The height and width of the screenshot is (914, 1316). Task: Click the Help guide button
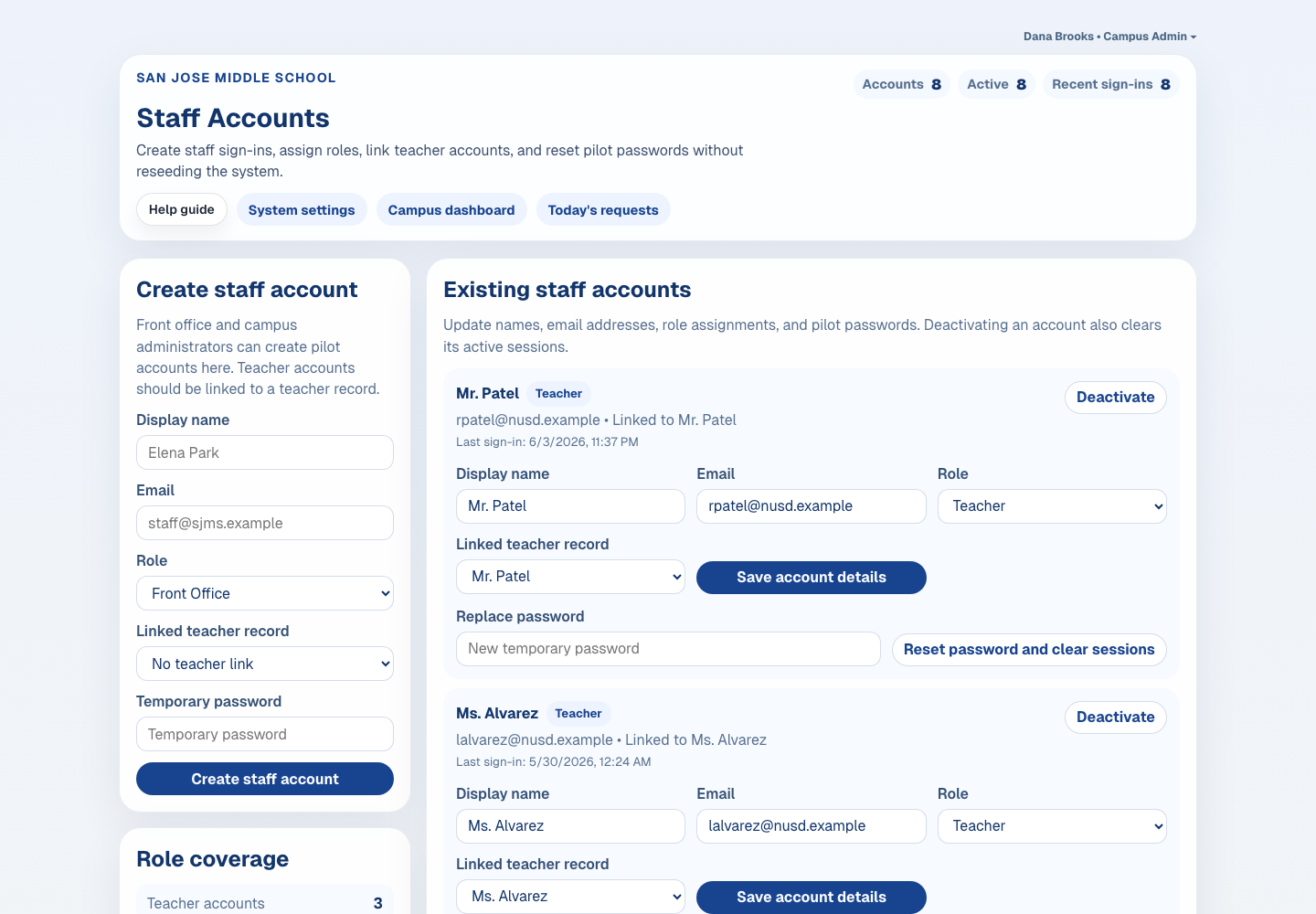pos(182,209)
